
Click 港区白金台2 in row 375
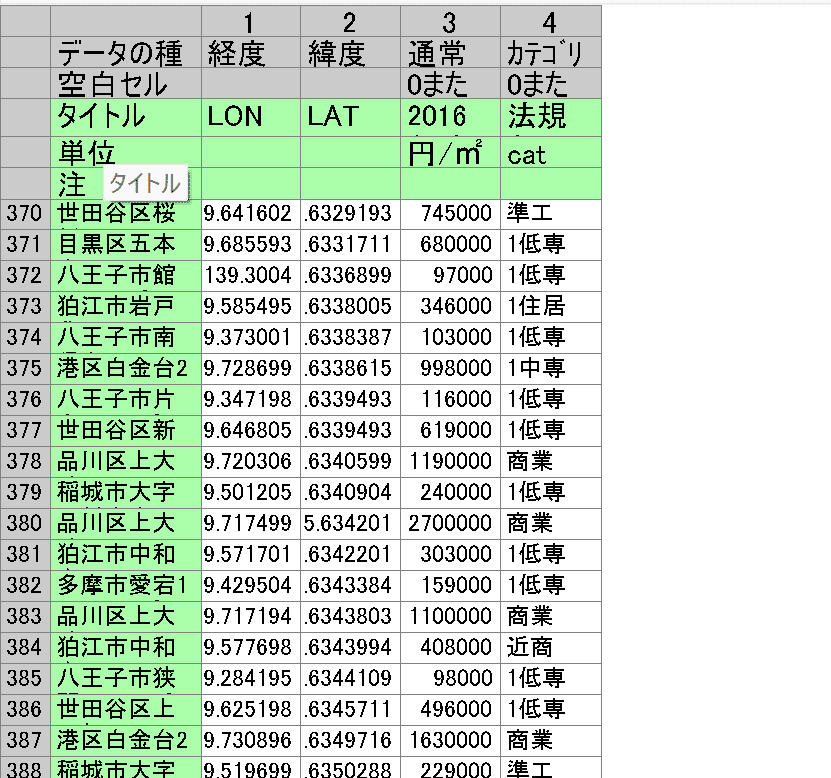pos(126,369)
